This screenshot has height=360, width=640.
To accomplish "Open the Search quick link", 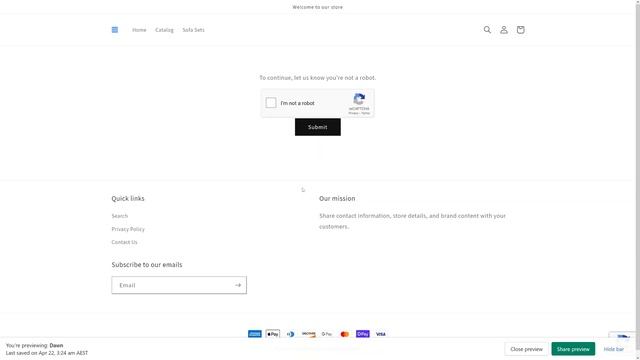I will click(x=120, y=216).
